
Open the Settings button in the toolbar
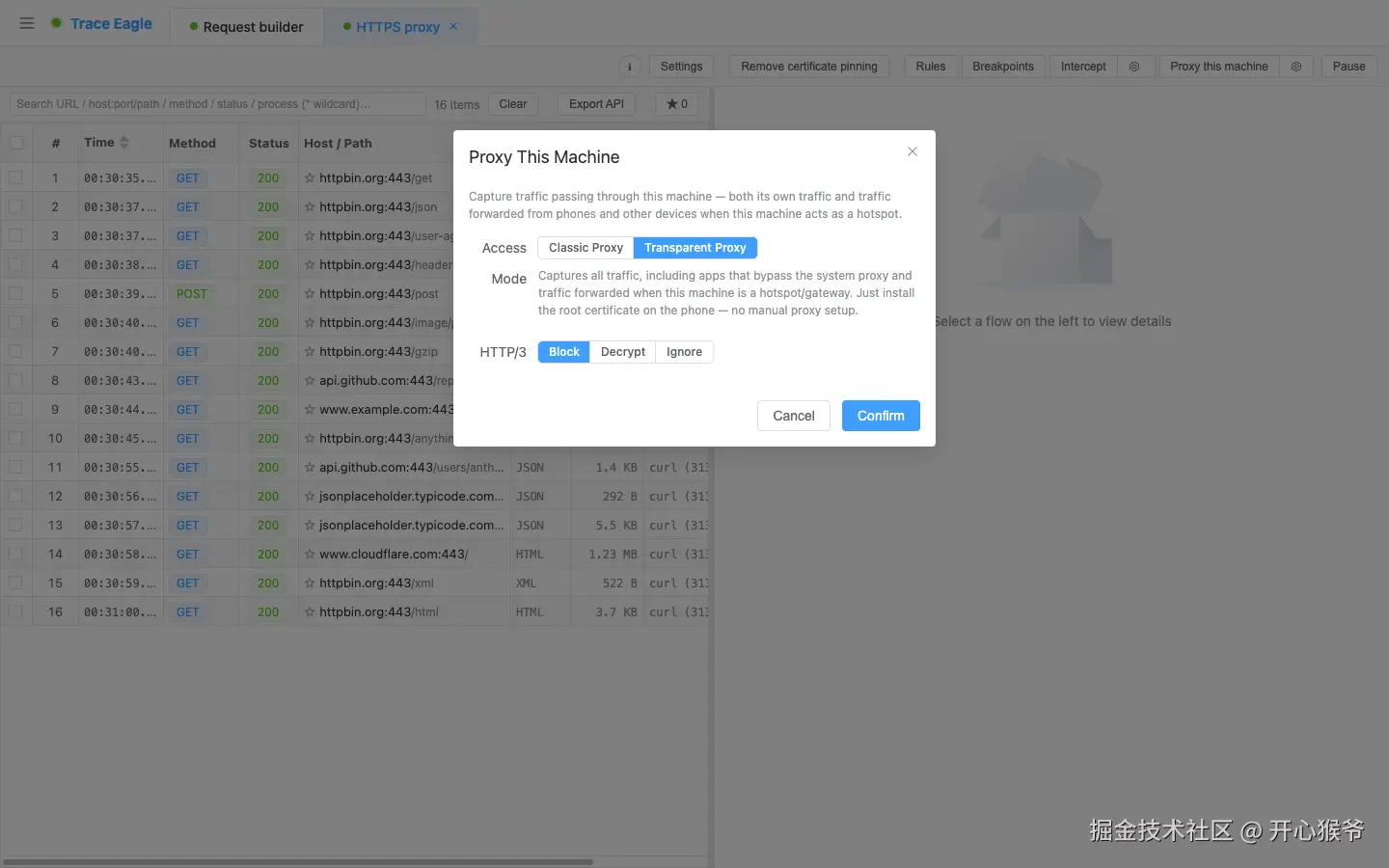click(x=681, y=67)
